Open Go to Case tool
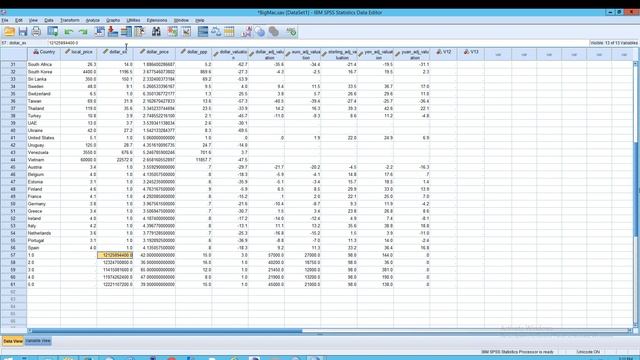 click(100, 31)
